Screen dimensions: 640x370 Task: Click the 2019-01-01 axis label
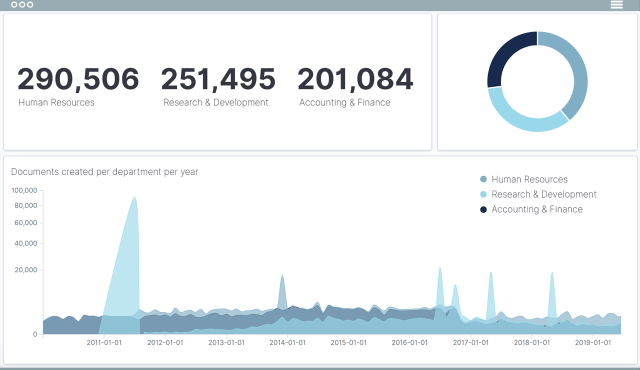tap(593, 343)
